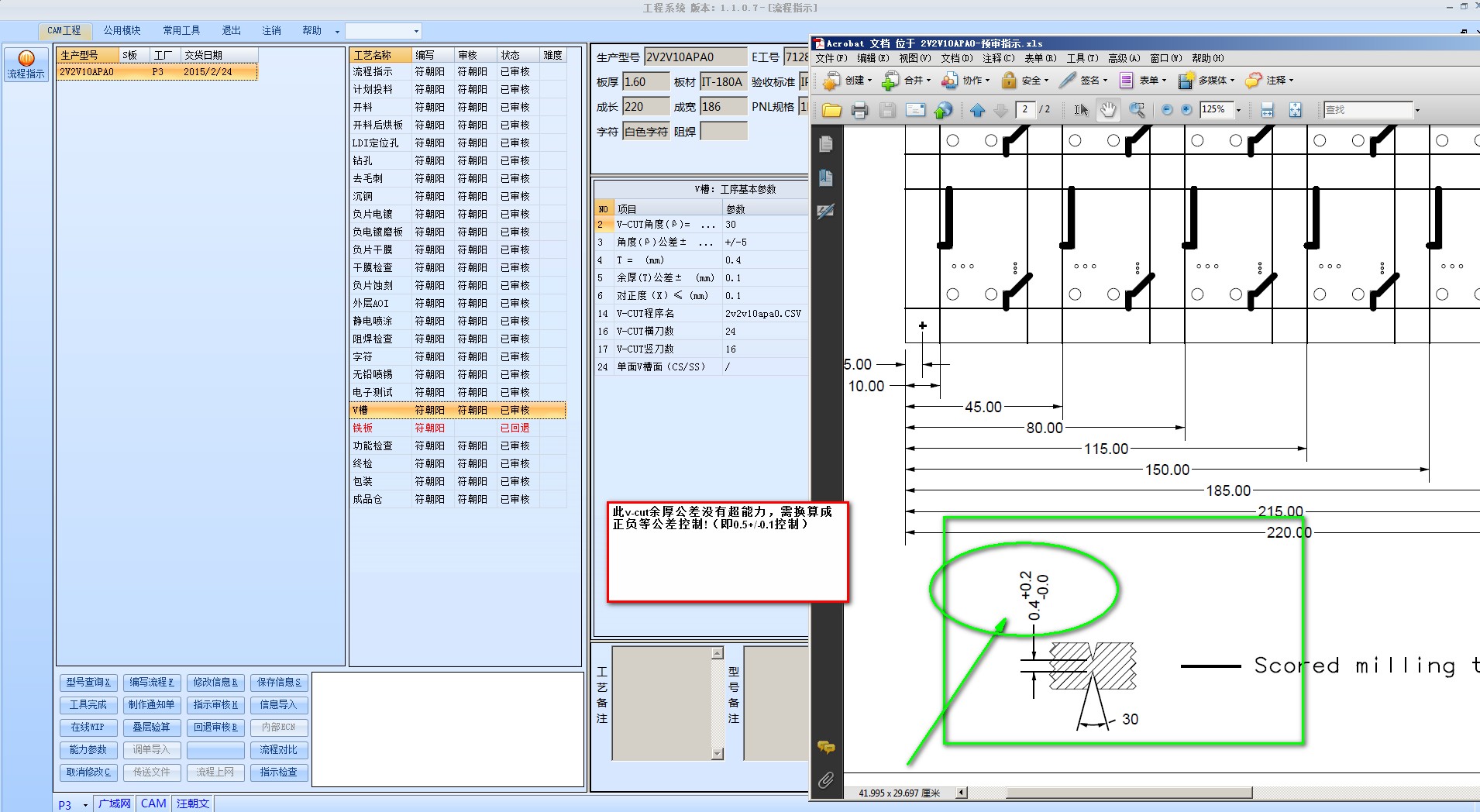1480x812 pixels.
Task: Expand the 合并 dropdown arrow in Acrobat
Action: (928, 80)
